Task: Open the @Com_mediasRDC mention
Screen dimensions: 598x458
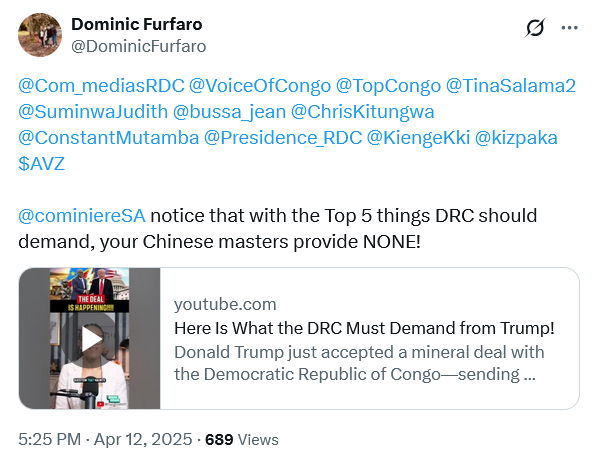Action: point(101,86)
